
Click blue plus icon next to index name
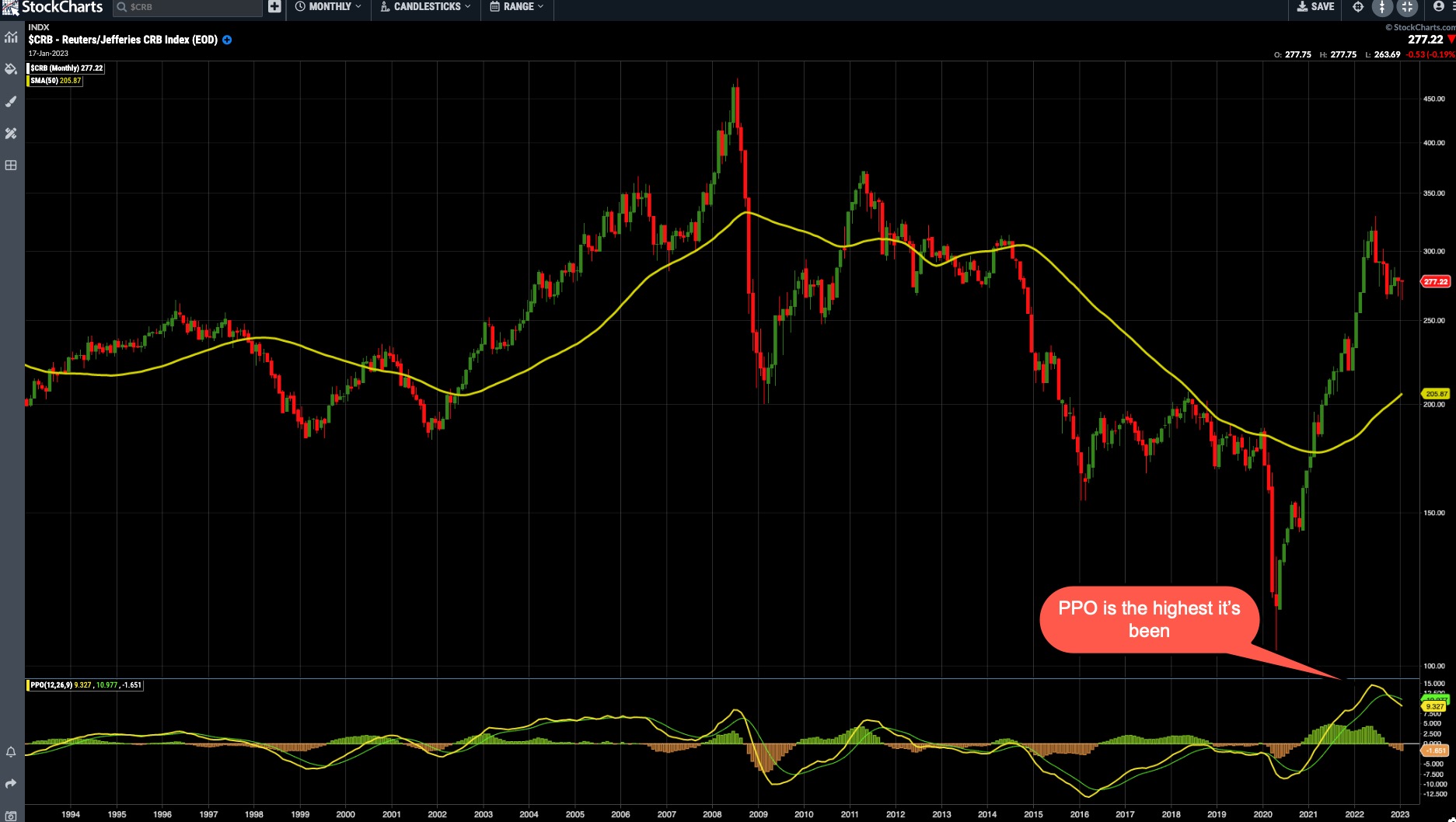tap(227, 40)
